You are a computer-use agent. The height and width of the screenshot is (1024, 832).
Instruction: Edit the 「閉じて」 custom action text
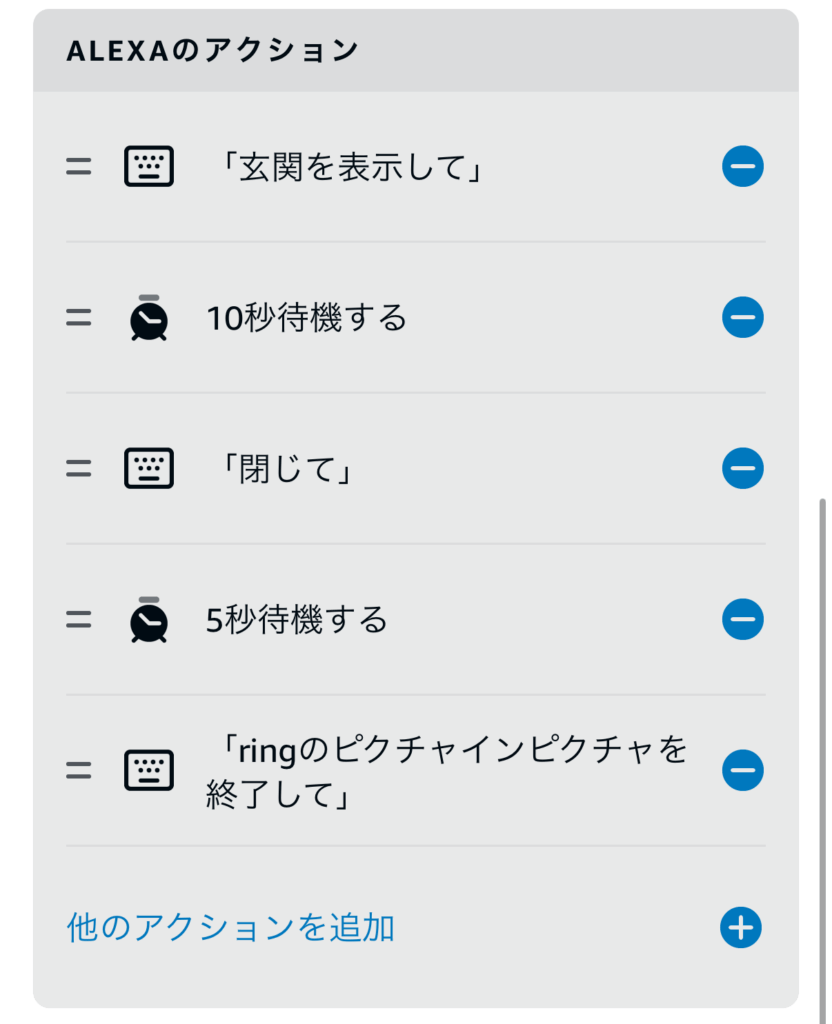pos(285,468)
